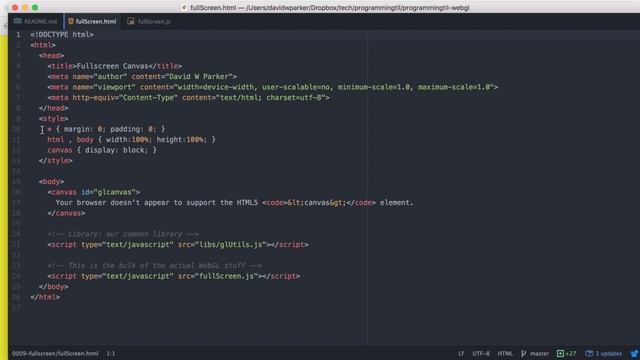Screen dimensions: 640x360
Task: Click the margin: 0; declaration
Action: (x=84, y=129)
